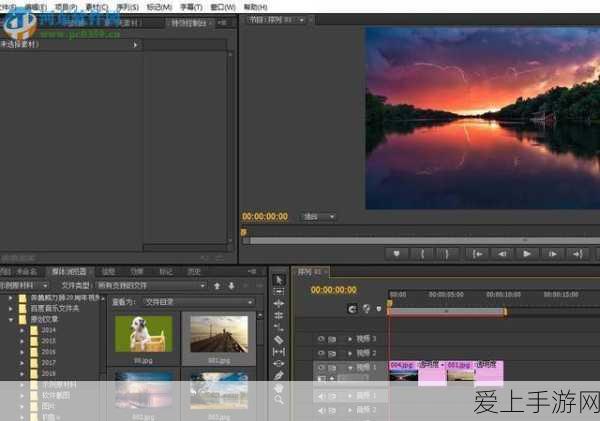Open the 序列(S) Sequence menu
This screenshot has height=421, width=600.
click(x=127, y=7)
